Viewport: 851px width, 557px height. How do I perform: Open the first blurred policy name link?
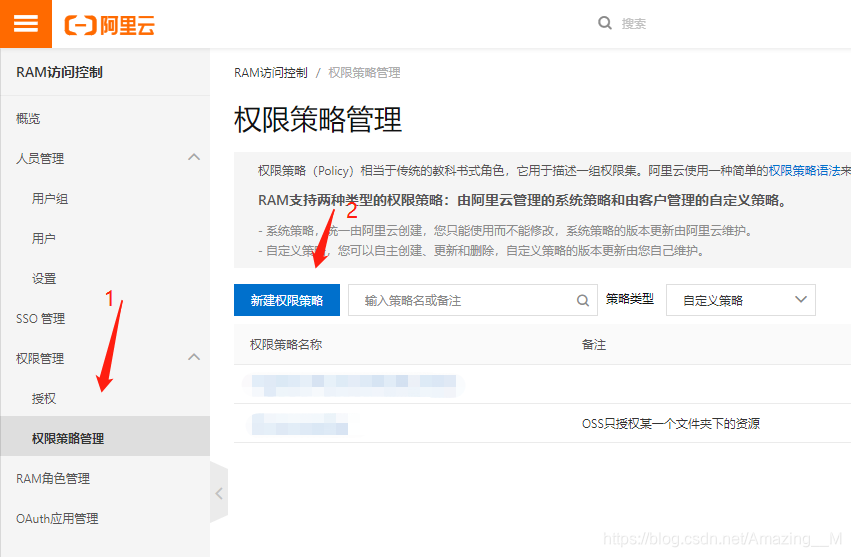[353, 385]
